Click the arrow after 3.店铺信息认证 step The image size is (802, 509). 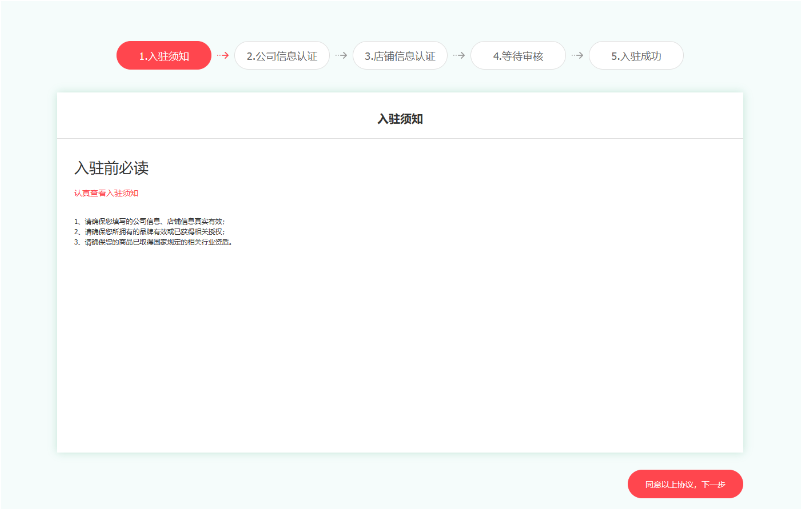(x=459, y=55)
